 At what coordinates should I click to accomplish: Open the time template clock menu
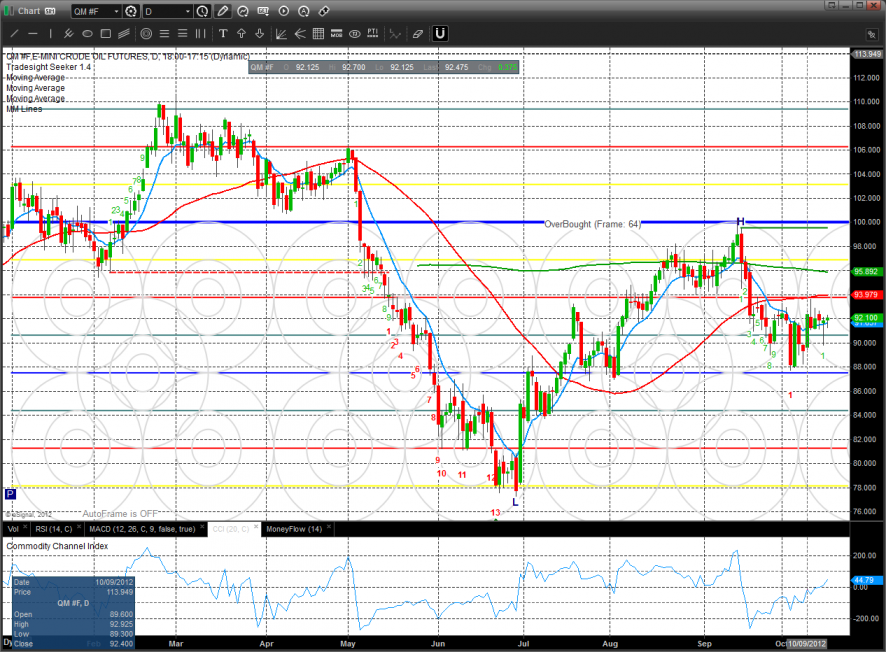click(x=203, y=11)
